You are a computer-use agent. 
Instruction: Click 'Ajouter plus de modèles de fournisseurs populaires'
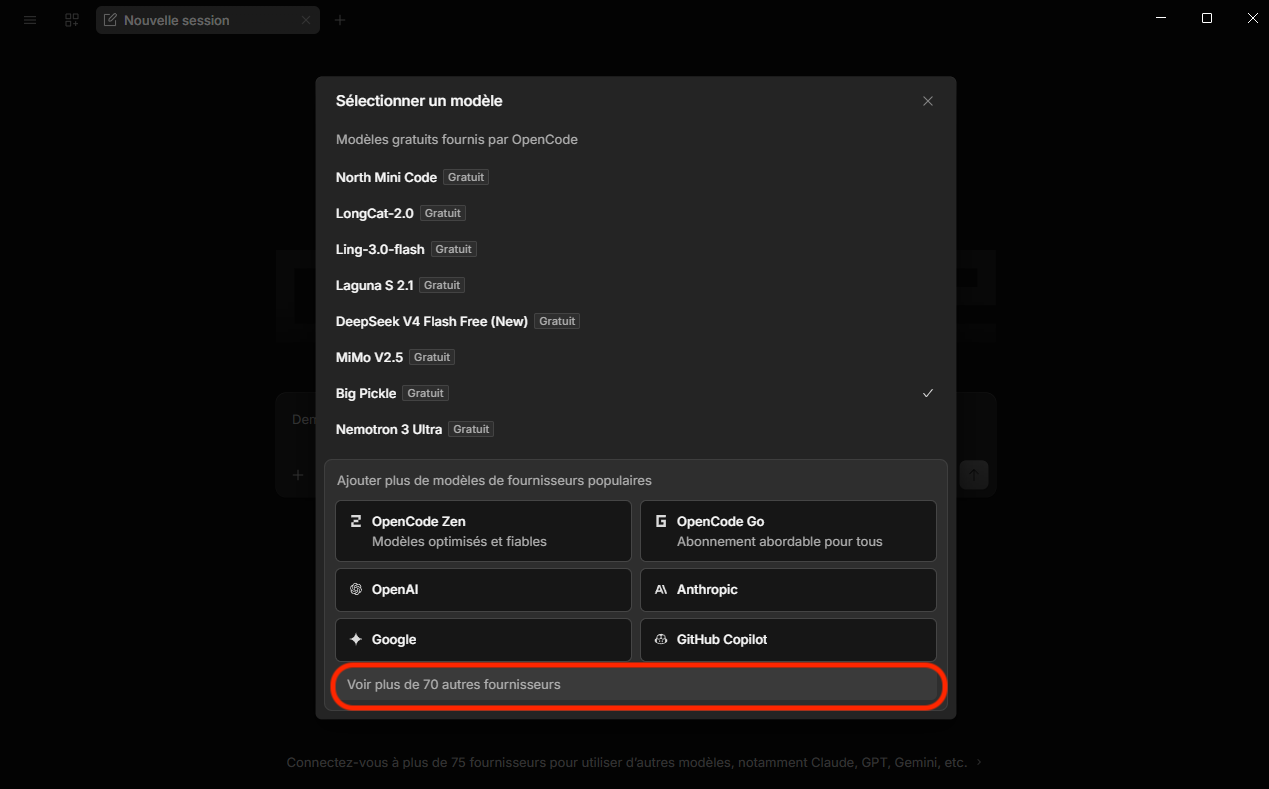pos(494,481)
